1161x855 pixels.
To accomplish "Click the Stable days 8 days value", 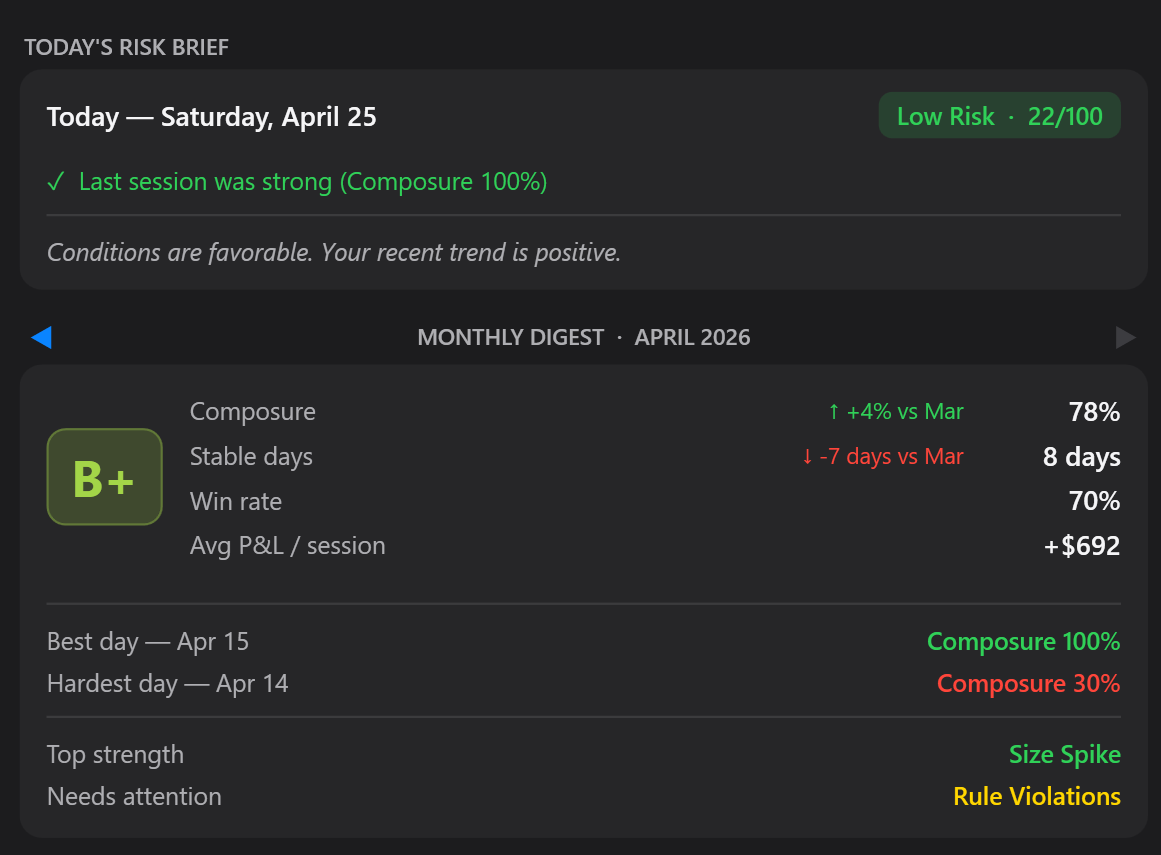I will [1081, 457].
